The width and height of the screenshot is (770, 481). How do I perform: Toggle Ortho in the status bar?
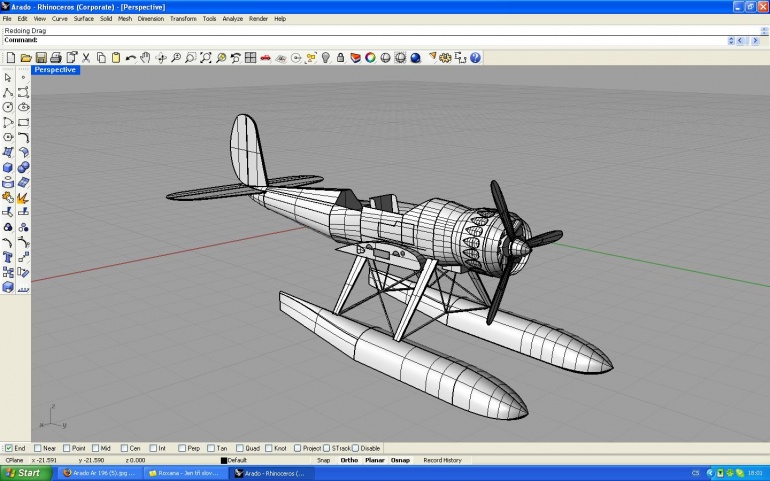pyautogui.click(x=349, y=460)
